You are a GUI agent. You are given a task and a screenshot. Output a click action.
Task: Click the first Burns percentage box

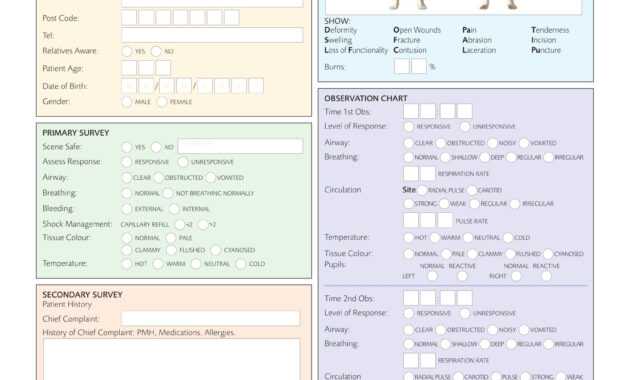(x=402, y=66)
